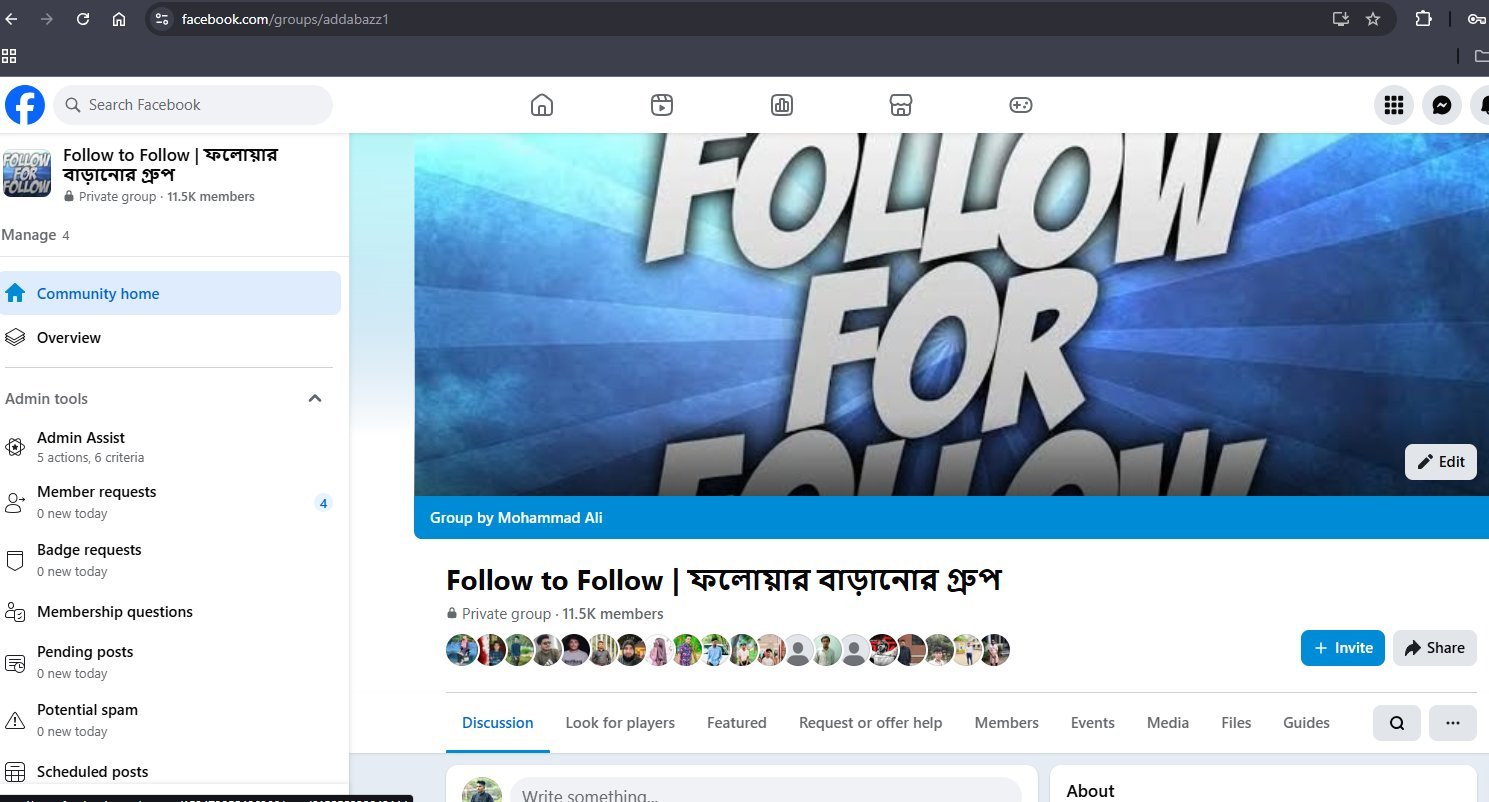Open the site information icon in address bar
Screen dimensions: 1489x802
pyautogui.click(x=162, y=19)
